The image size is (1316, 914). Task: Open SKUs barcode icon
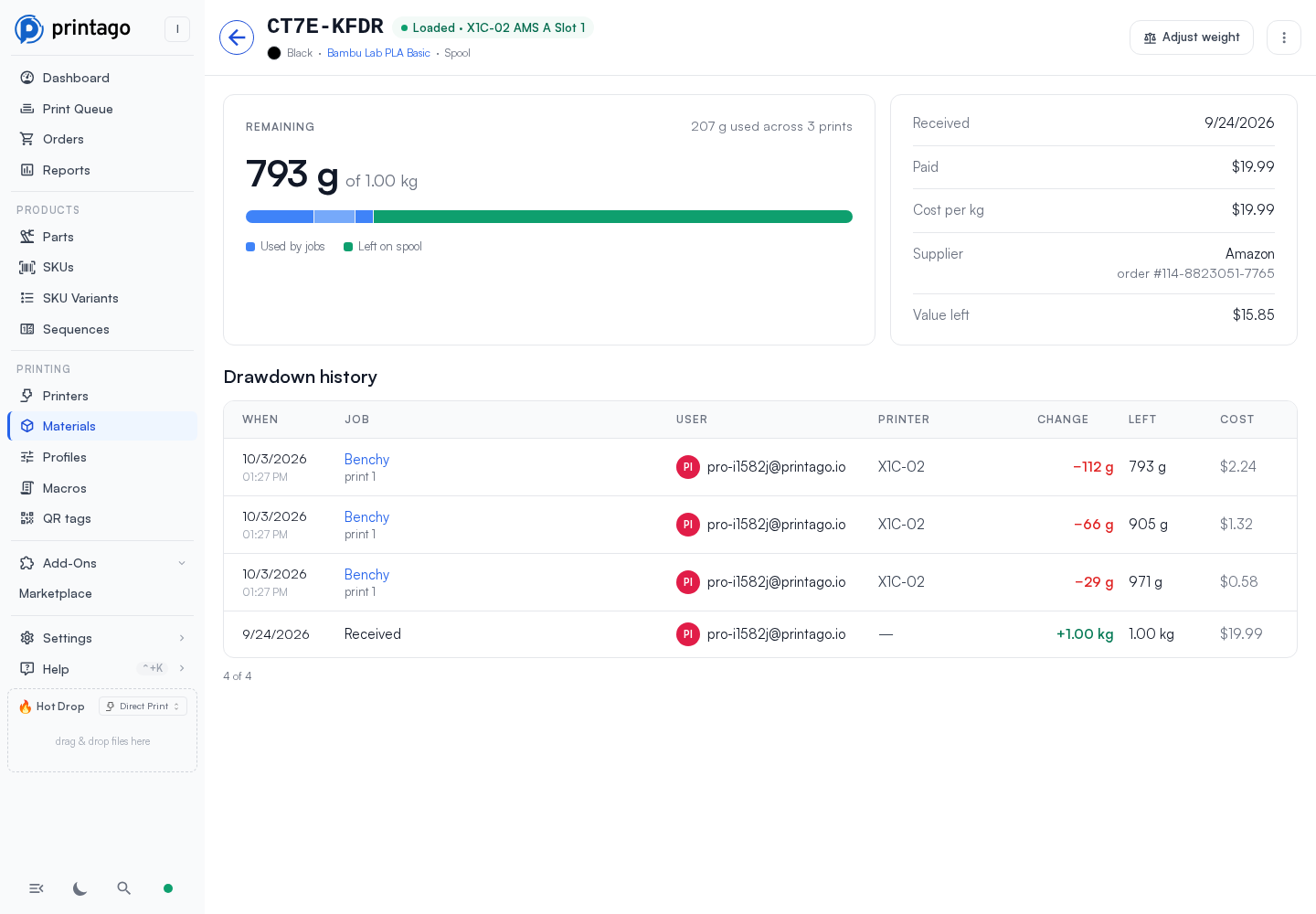coord(27,267)
